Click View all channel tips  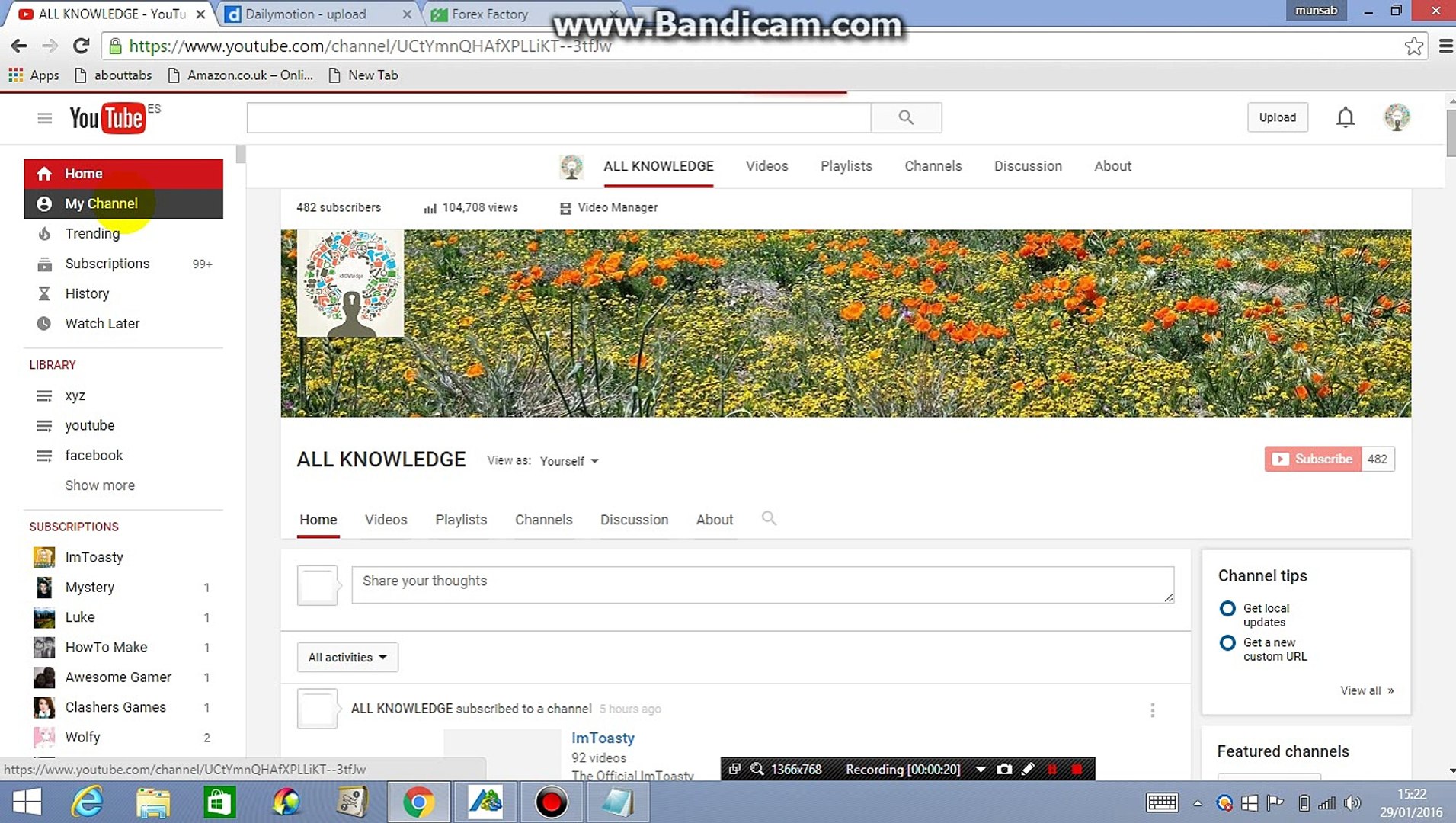pyautogui.click(x=1367, y=690)
